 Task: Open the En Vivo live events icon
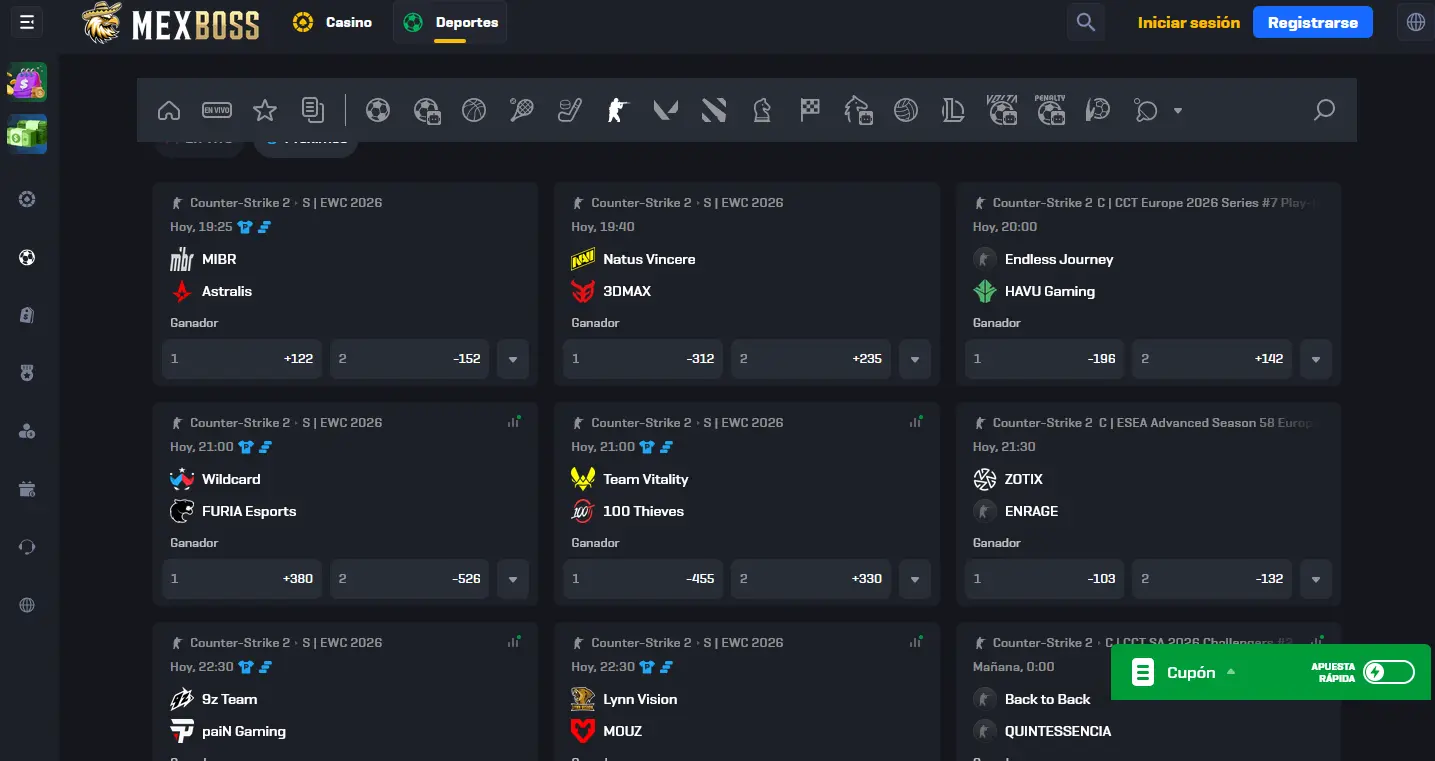217,110
